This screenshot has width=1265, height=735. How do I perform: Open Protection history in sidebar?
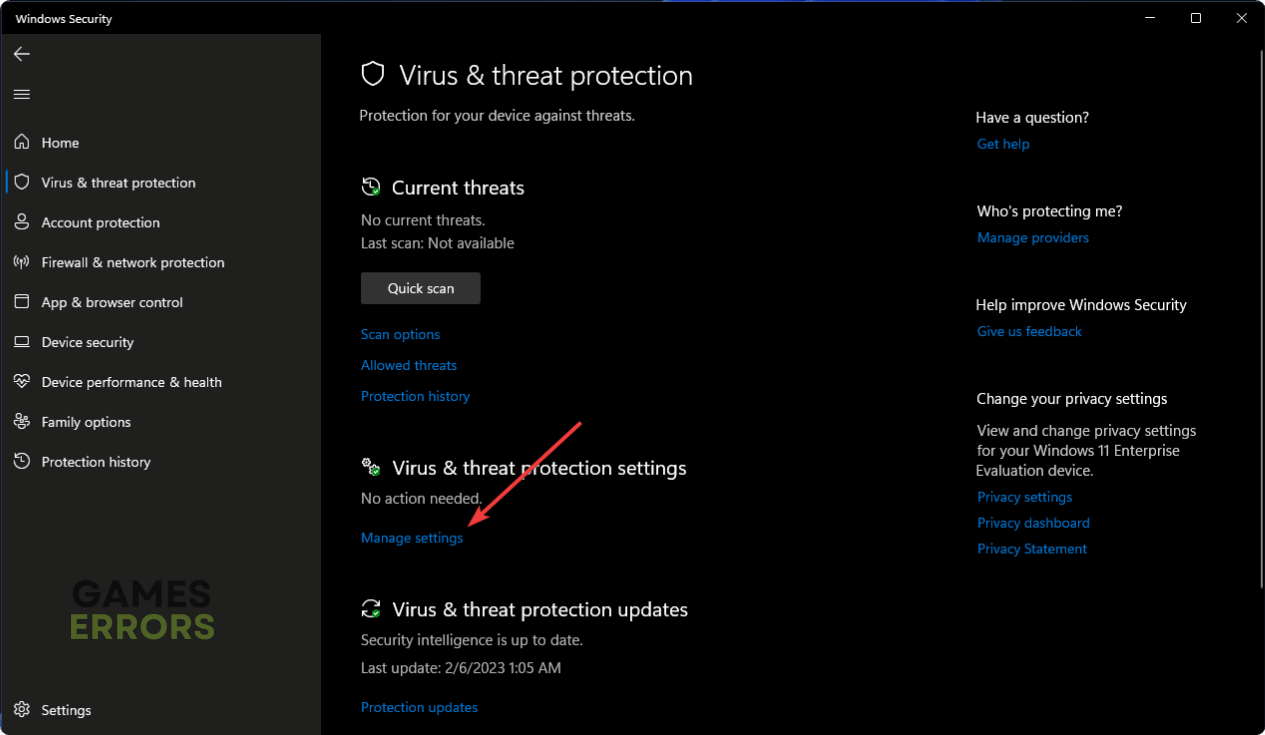[96, 462]
